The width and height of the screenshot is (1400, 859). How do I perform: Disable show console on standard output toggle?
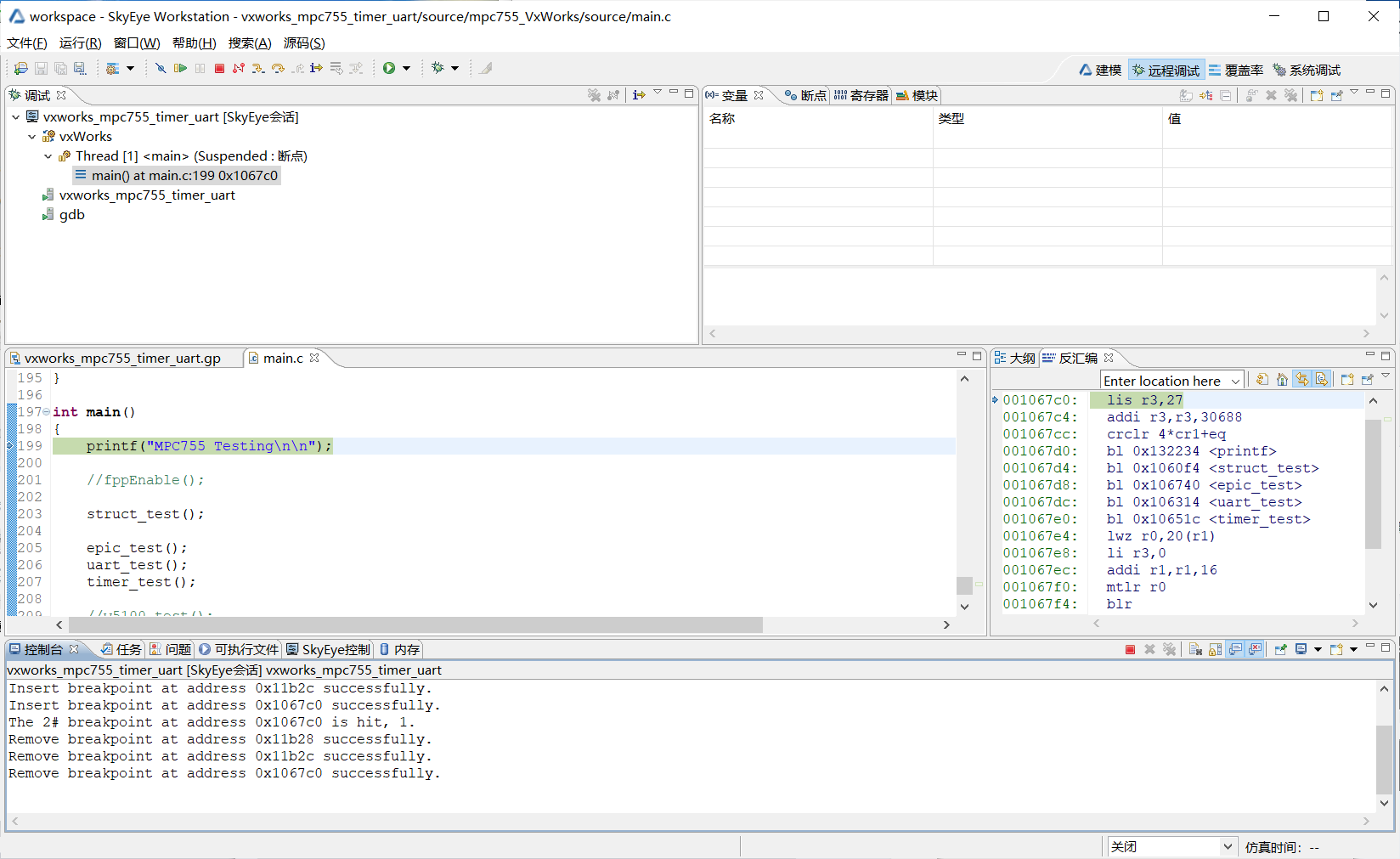(1234, 649)
